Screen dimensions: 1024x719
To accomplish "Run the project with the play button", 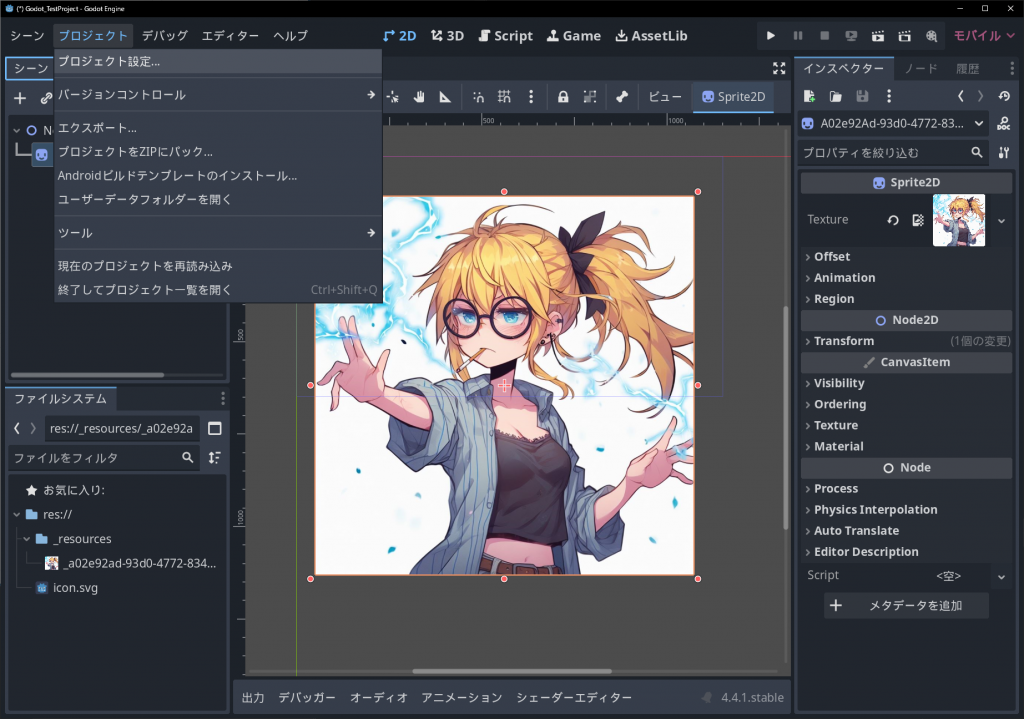I will click(770, 36).
